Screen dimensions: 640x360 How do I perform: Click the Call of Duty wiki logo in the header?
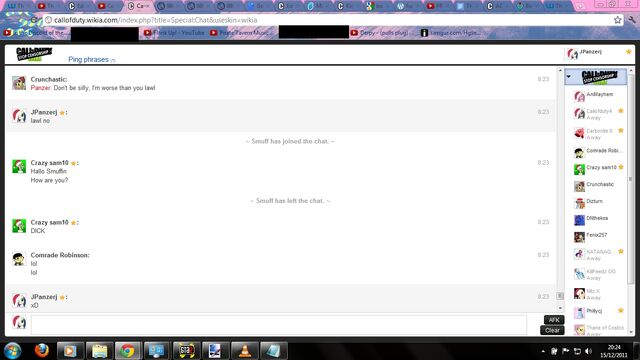[x=34, y=54]
